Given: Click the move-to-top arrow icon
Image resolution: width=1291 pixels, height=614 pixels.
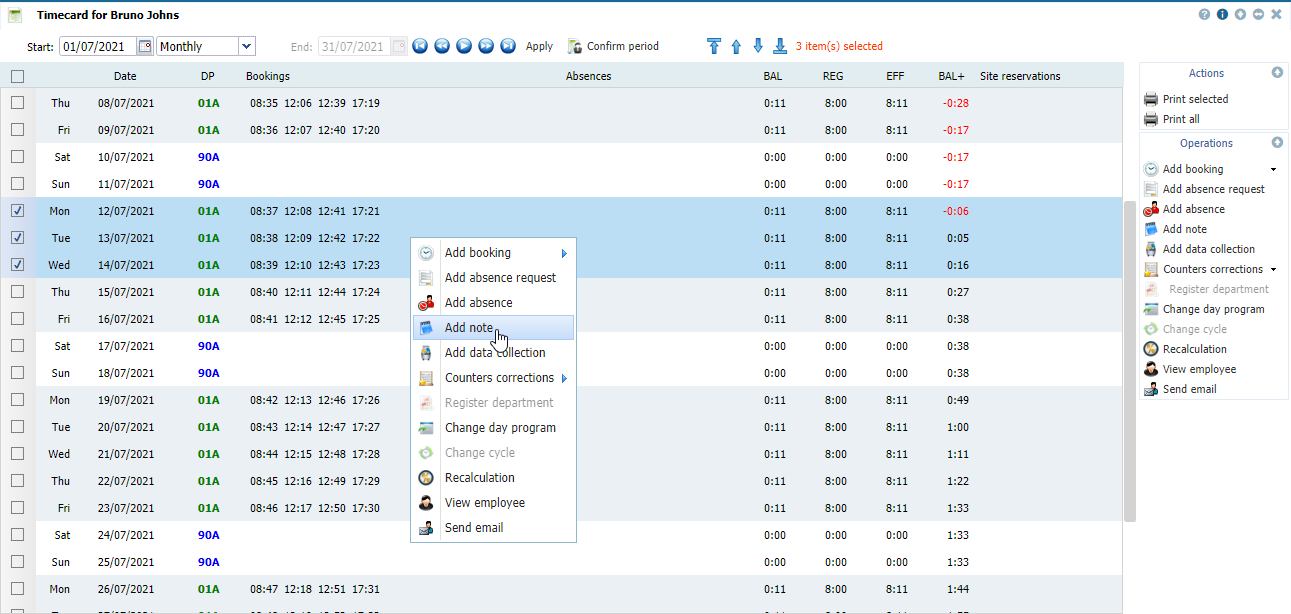Looking at the screenshot, I should click(713, 46).
